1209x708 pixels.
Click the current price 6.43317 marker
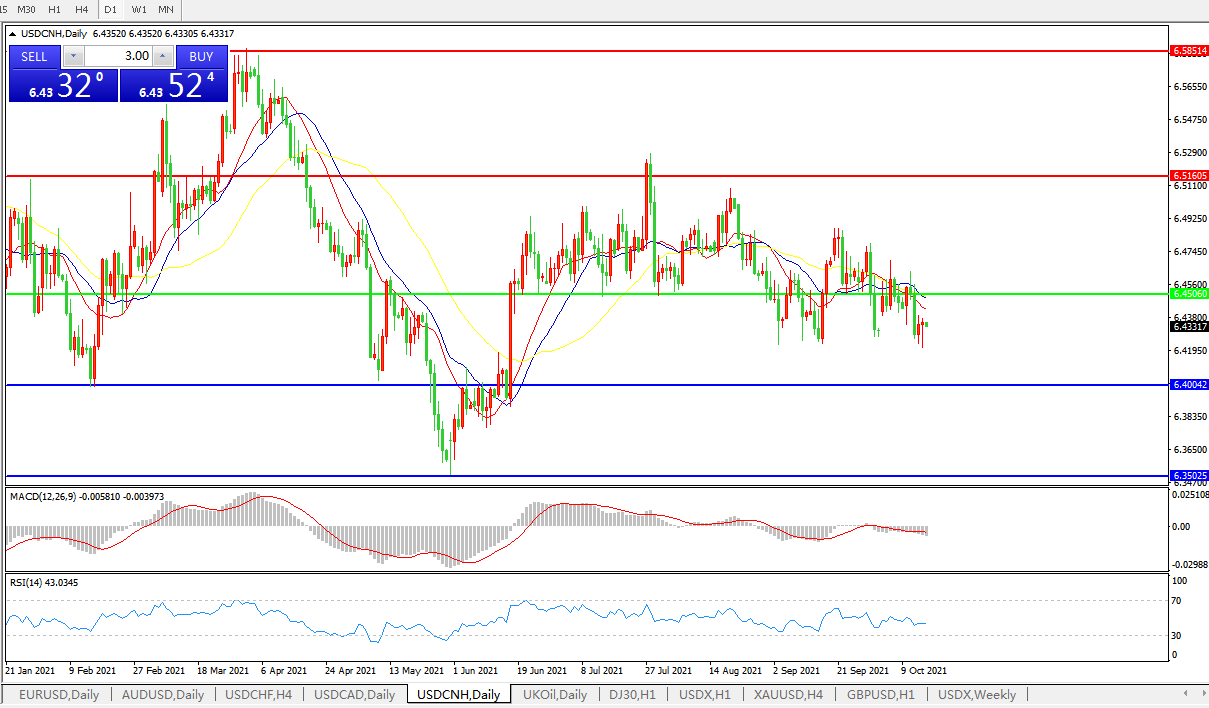[x=1188, y=326]
